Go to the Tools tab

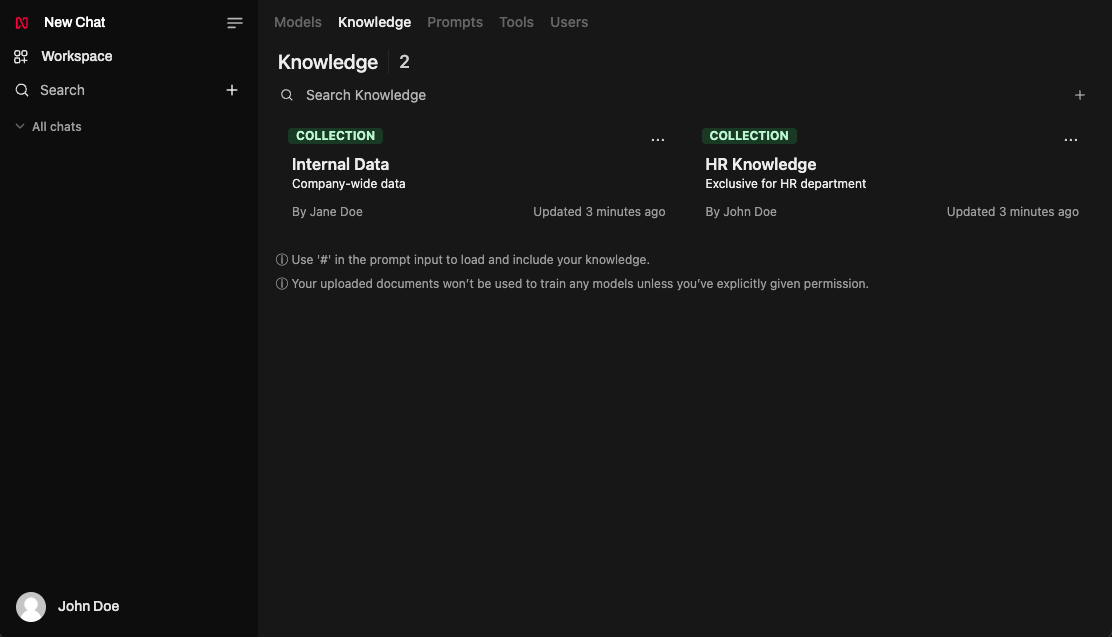(x=516, y=22)
